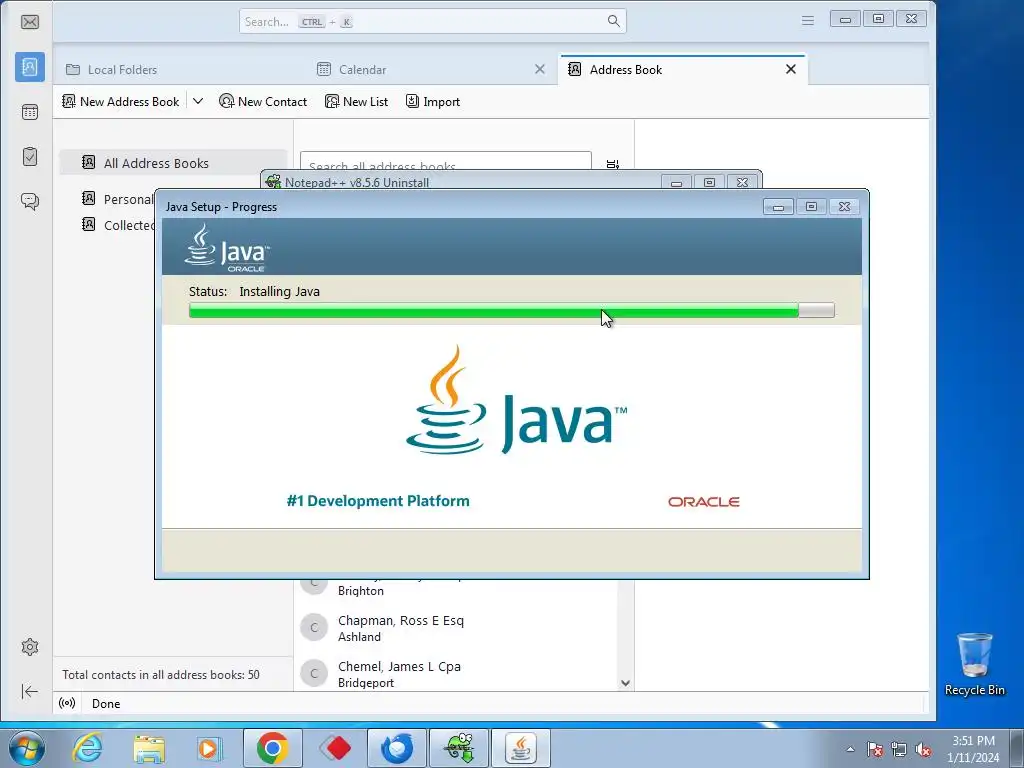
Task: Open Mail space in Thunderbird sidebar
Action: [x=30, y=22]
